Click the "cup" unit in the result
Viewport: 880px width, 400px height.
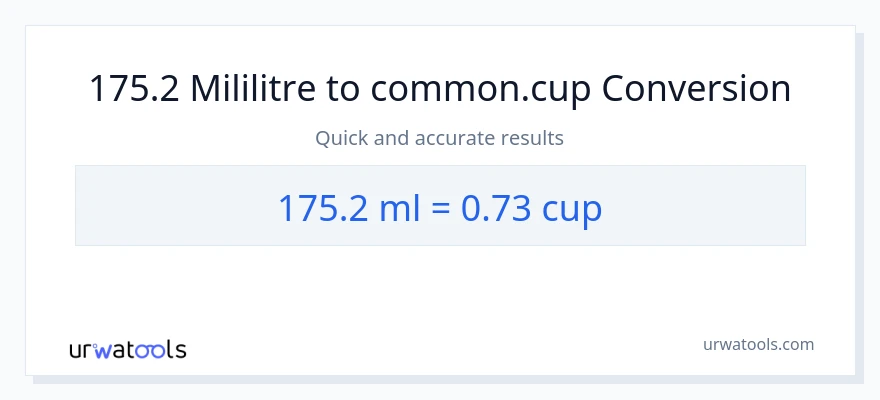(571, 209)
